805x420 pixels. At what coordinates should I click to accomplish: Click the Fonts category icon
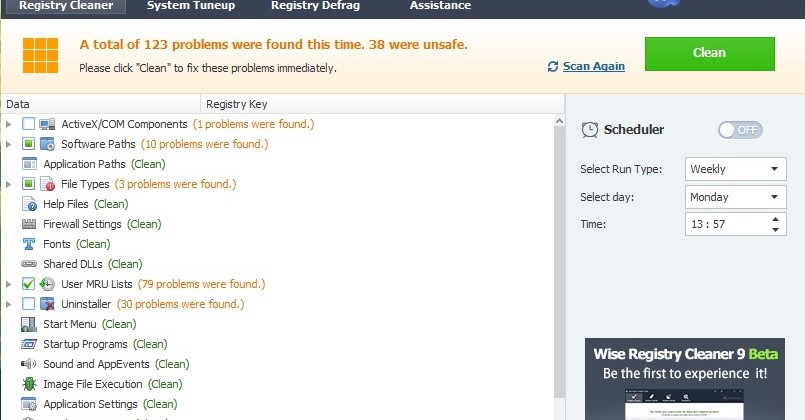29,244
